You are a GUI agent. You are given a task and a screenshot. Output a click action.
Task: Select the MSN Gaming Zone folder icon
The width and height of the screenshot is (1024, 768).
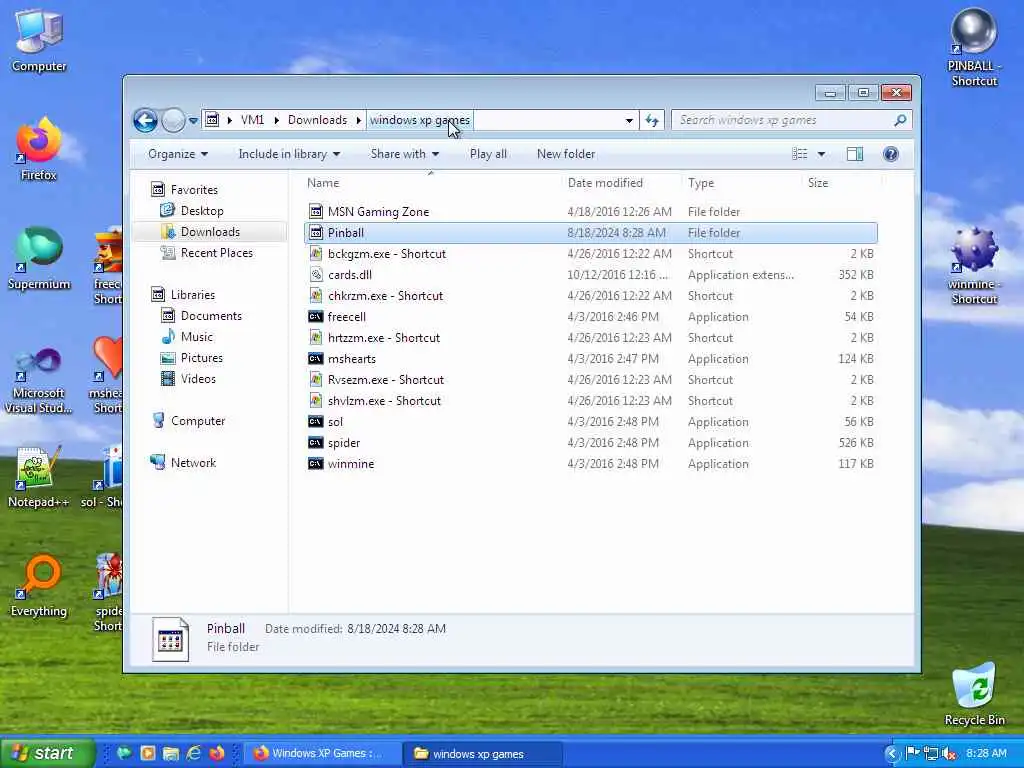click(x=316, y=212)
